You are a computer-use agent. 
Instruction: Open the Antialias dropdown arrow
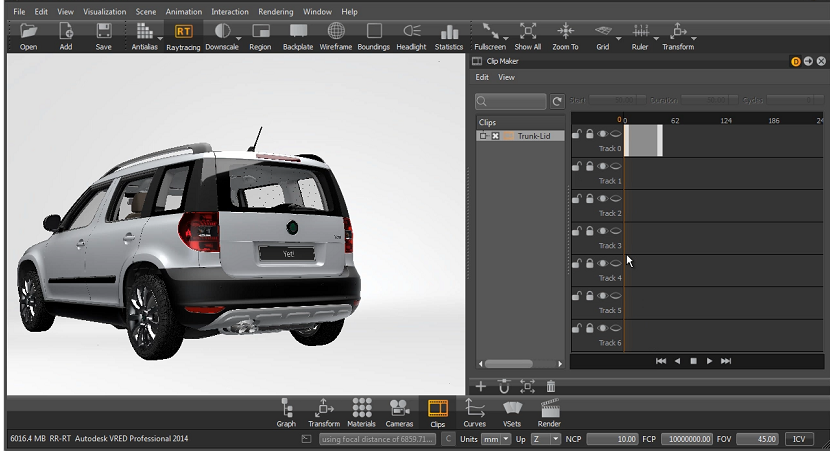[x=160, y=39]
